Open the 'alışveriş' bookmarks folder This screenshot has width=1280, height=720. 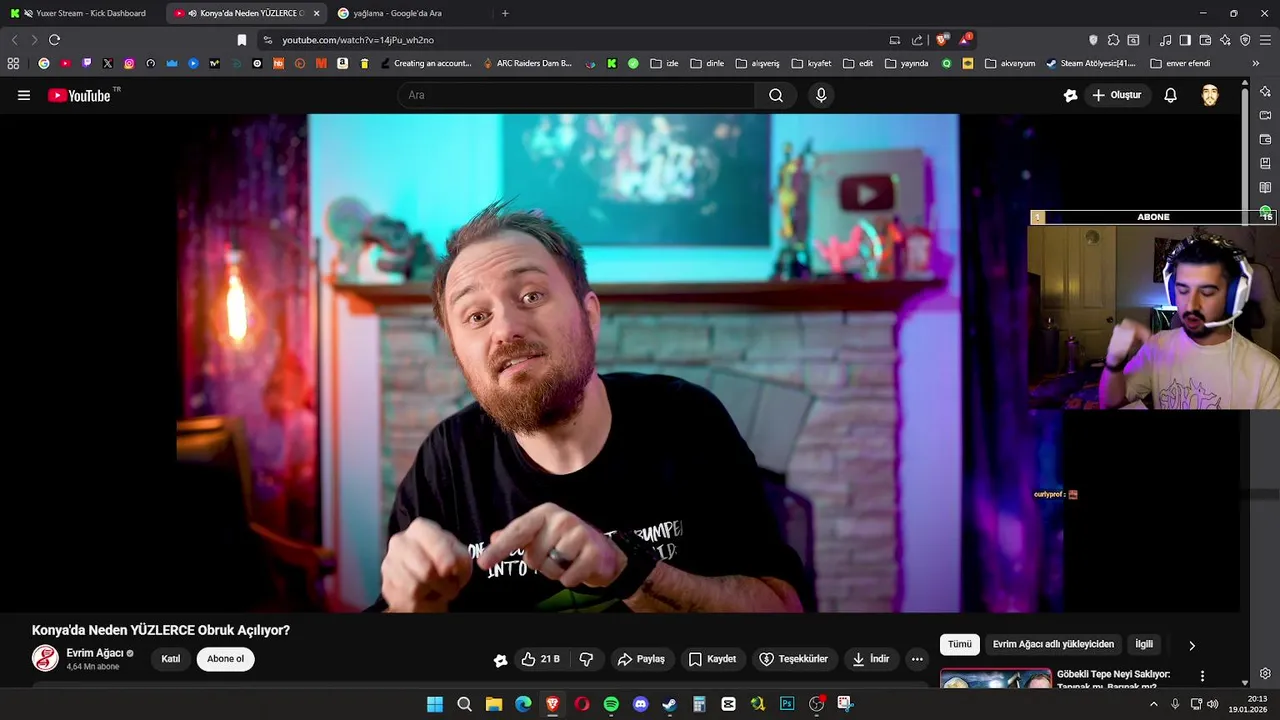[758, 63]
